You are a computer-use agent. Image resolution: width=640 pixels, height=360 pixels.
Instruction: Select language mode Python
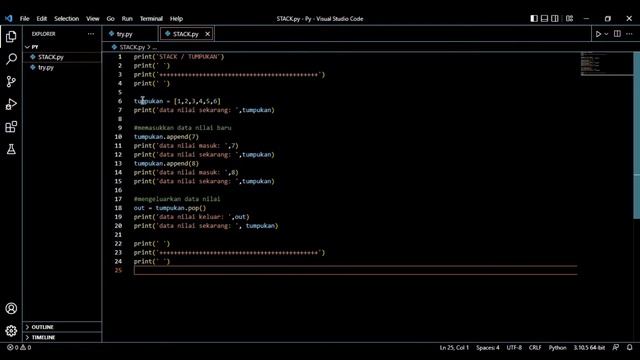tap(557, 348)
